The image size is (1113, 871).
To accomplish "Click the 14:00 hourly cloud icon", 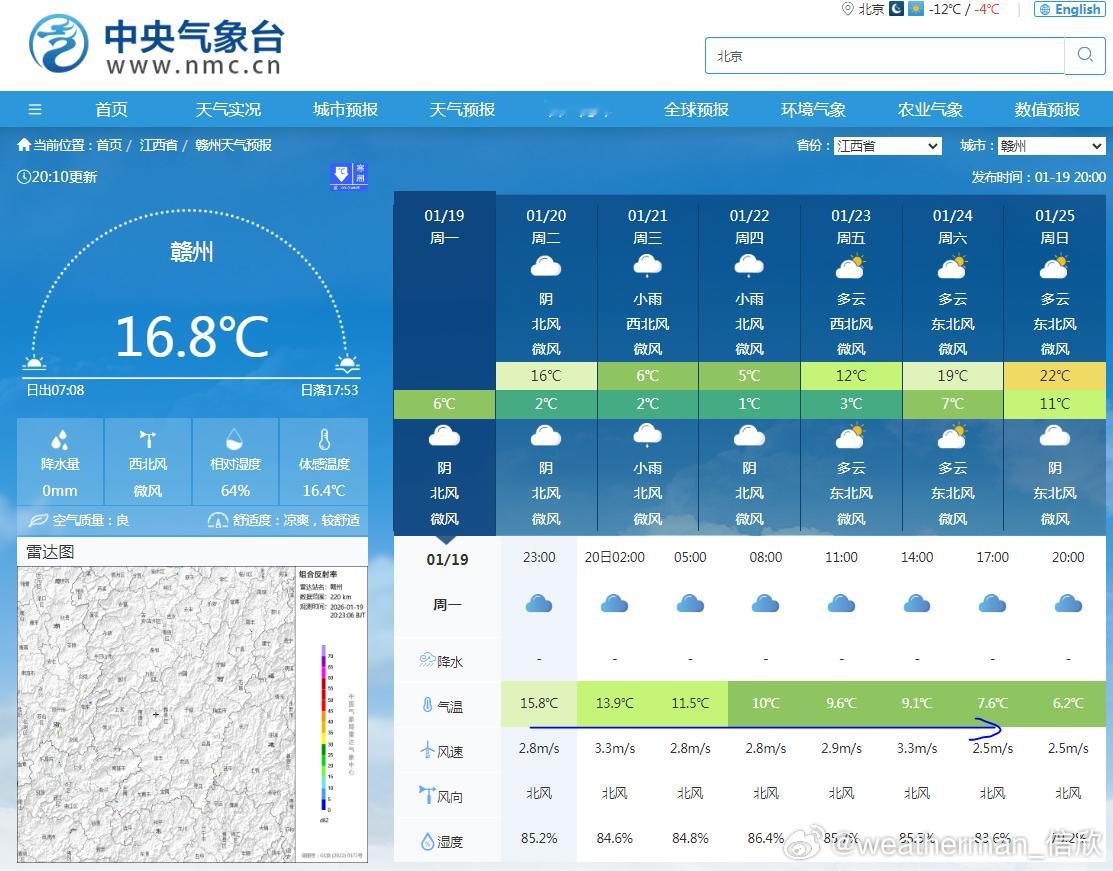I will (916, 604).
